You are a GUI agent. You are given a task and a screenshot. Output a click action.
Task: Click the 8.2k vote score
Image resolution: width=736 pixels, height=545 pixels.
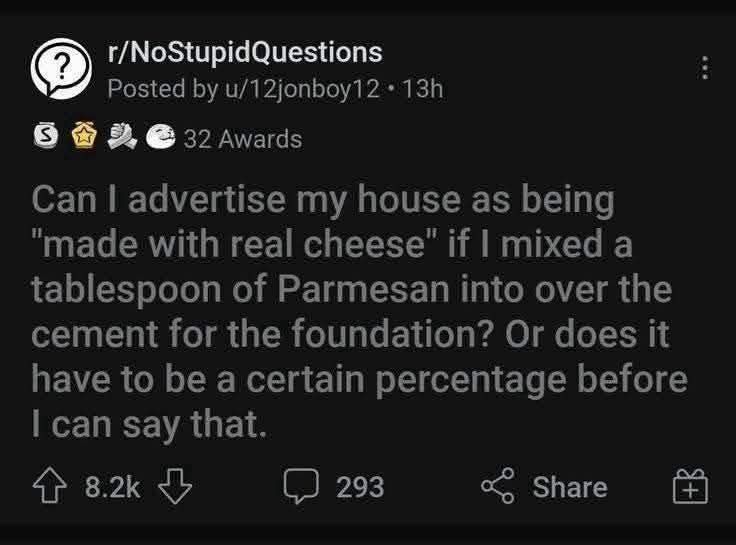click(x=113, y=487)
